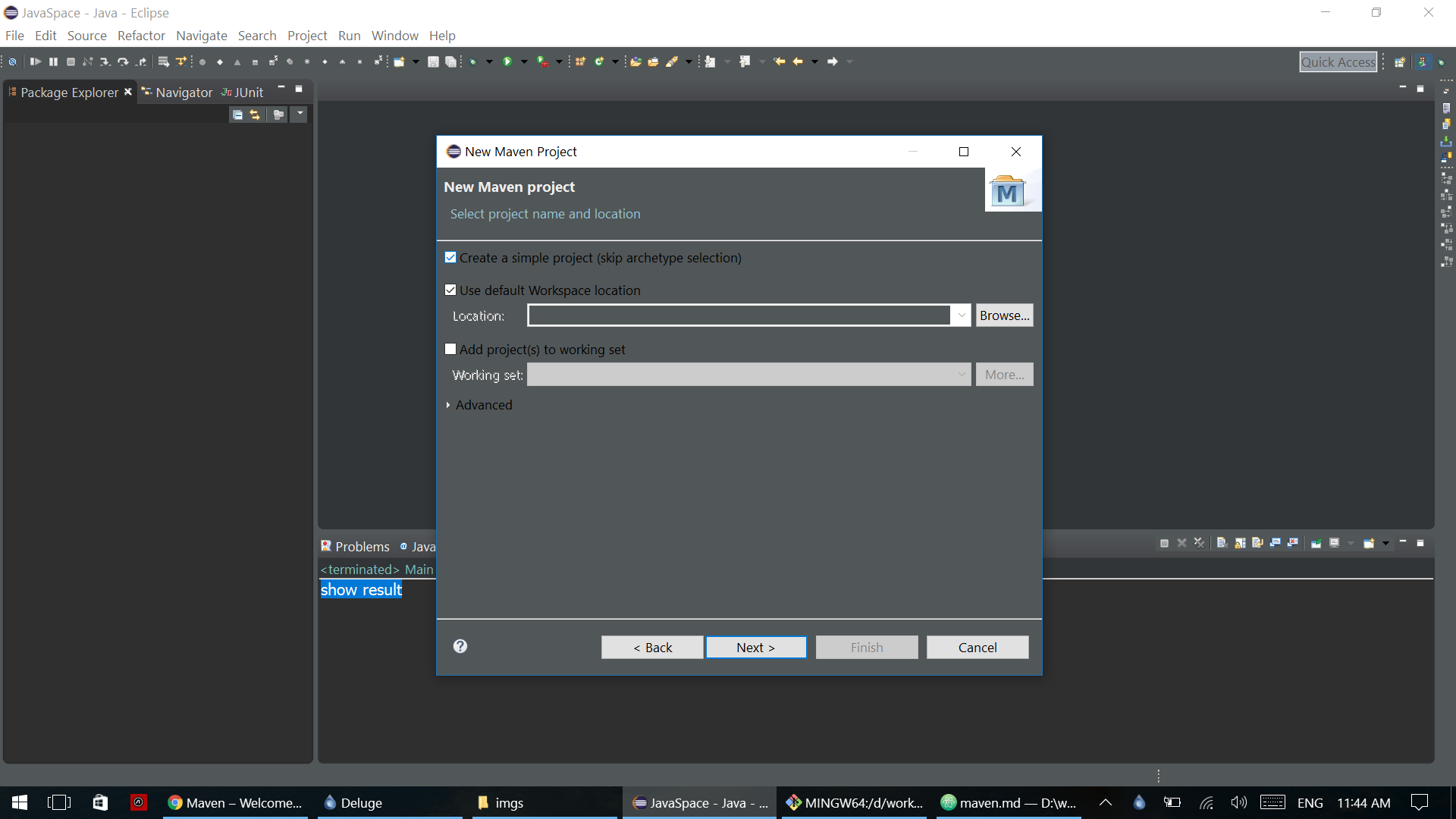1456x819 pixels.
Task: Click the Step Return toolbar icon
Action: [x=141, y=61]
